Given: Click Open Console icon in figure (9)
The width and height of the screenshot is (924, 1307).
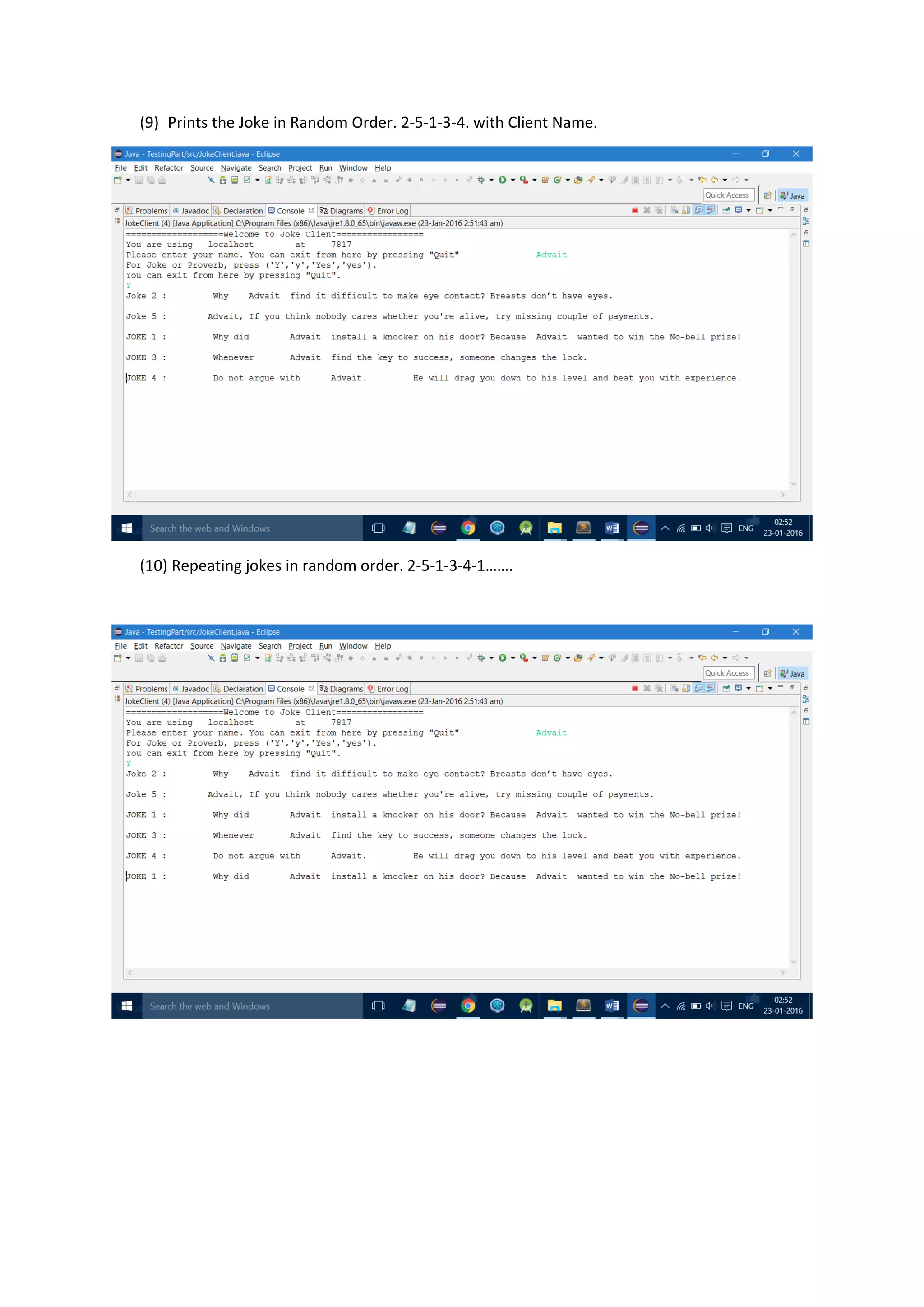Looking at the screenshot, I should (760, 211).
